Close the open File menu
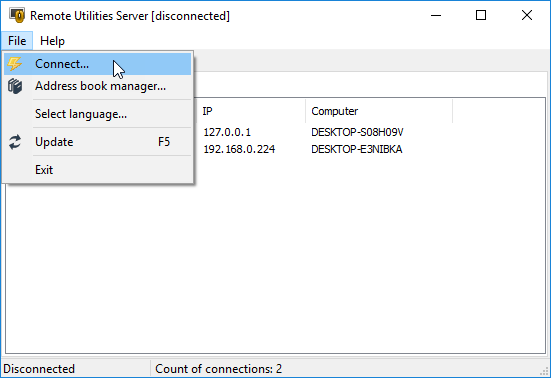The image size is (551, 378). click(x=17, y=41)
